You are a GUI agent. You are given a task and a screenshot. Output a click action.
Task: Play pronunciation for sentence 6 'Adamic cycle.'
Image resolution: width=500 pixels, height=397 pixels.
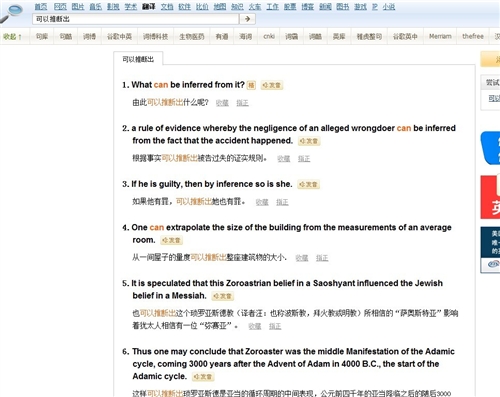pyautogui.click(x=203, y=377)
